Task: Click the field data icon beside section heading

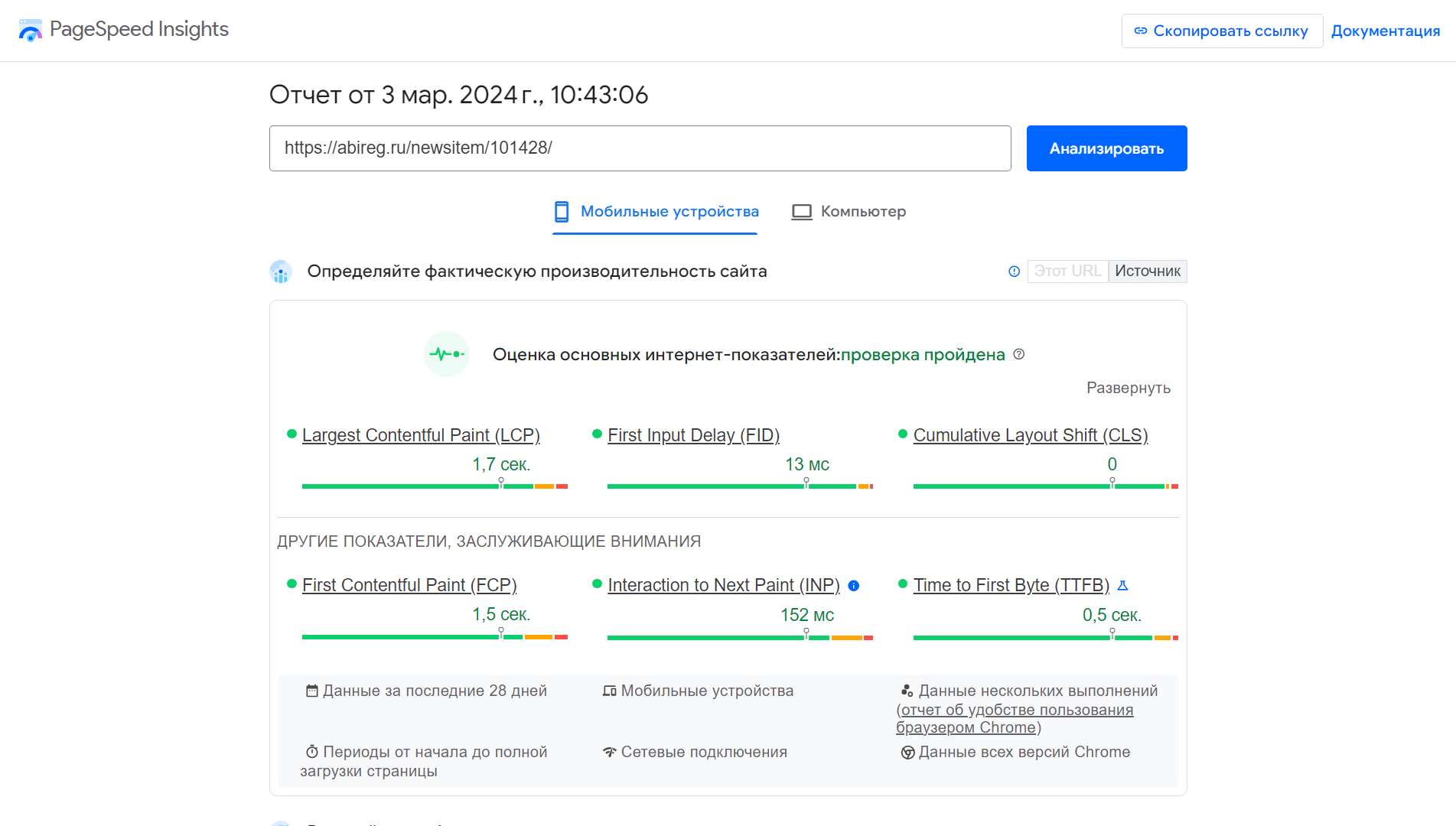Action: (x=281, y=272)
